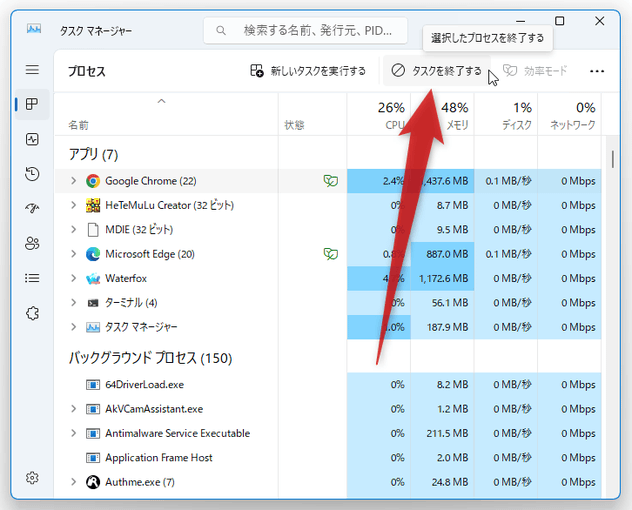Select the Microsoft Edge 887.0 MB cell

click(x=443, y=254)
